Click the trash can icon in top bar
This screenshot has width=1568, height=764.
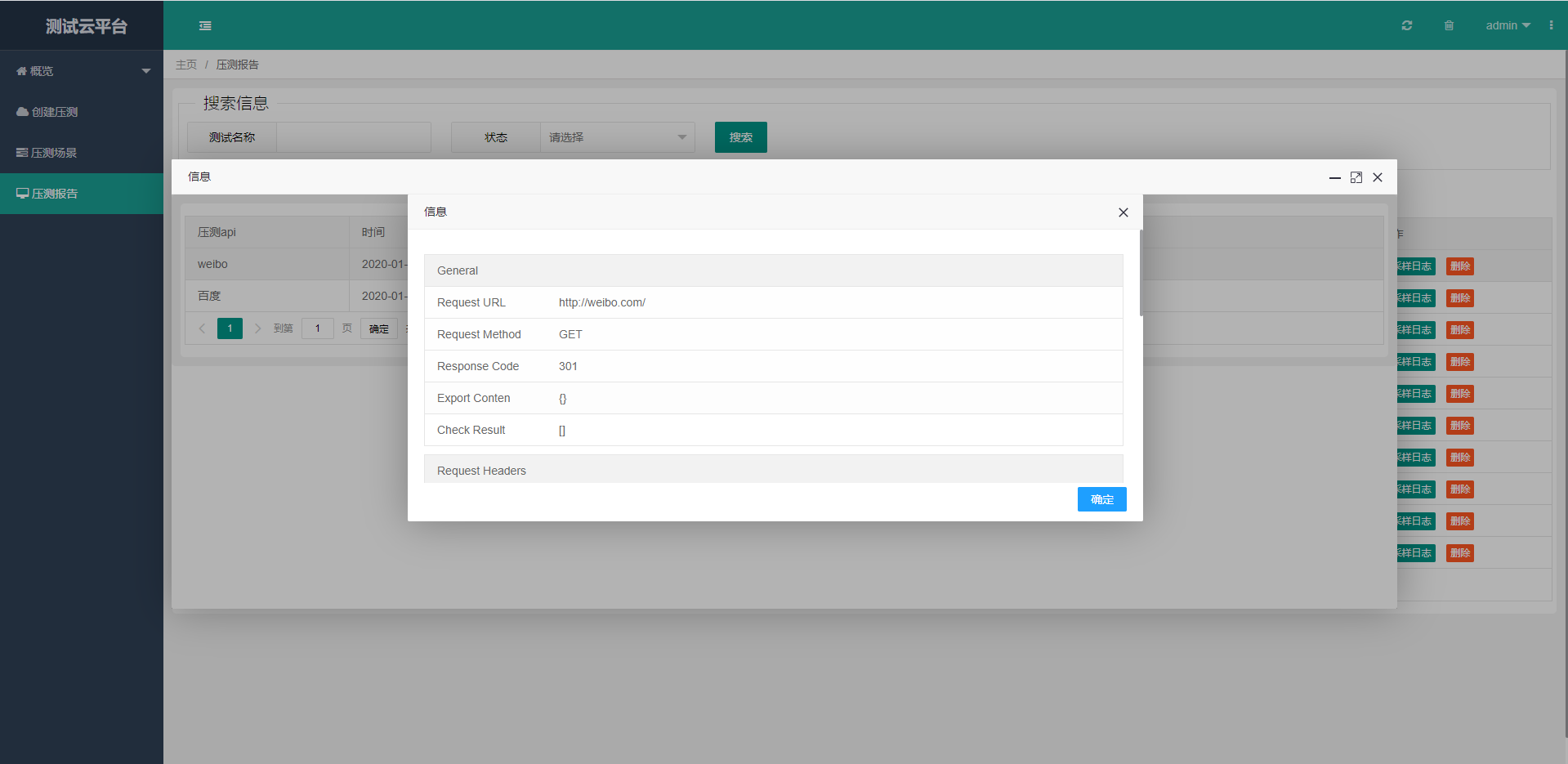click(x=1449, y=25)
